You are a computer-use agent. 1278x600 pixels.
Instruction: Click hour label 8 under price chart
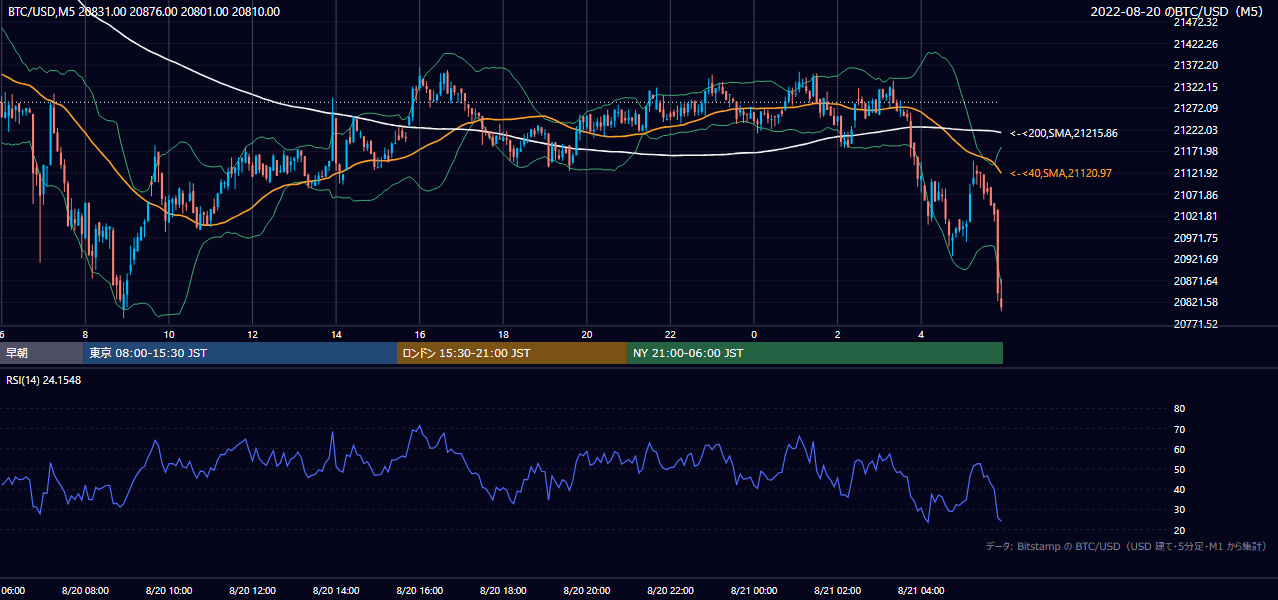point(85,334)
